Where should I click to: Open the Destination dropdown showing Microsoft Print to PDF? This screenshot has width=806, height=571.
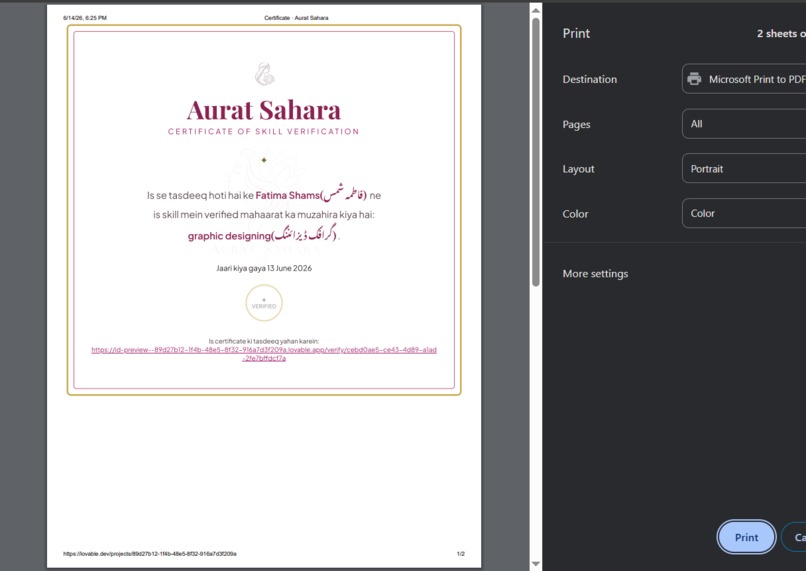pos(744,79)
